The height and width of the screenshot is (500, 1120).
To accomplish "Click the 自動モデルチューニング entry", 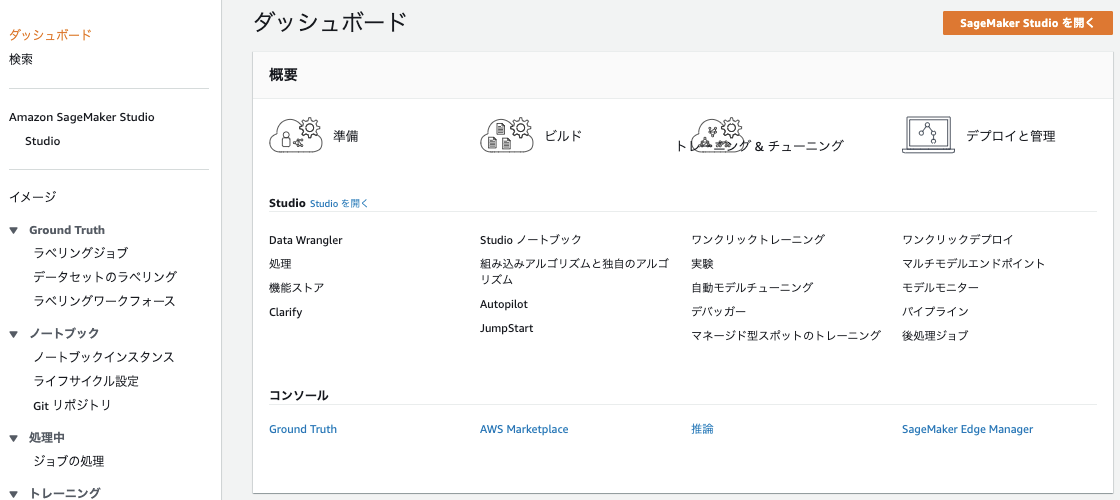I will click(752, 288).
